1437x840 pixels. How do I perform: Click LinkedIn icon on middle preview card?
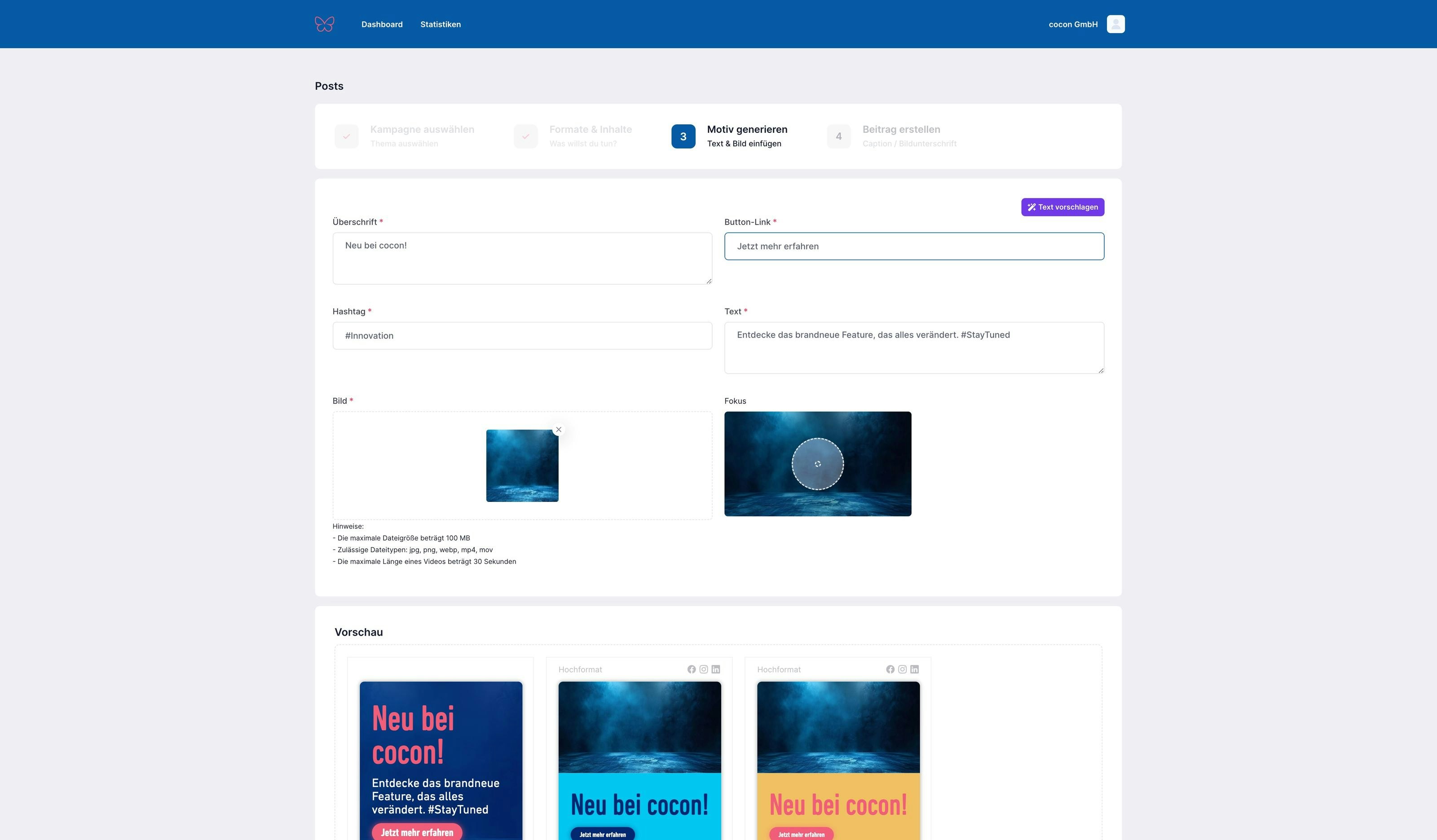click(x=716, y=669)
